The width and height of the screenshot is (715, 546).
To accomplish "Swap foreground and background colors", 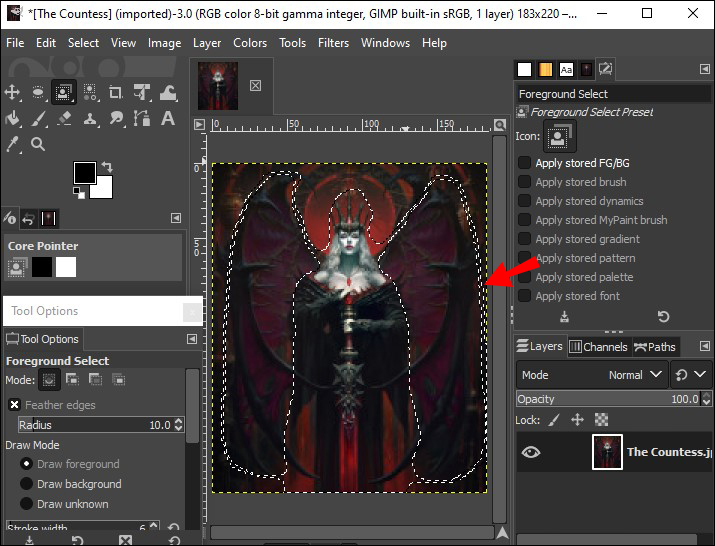I will tap(107, 166).
